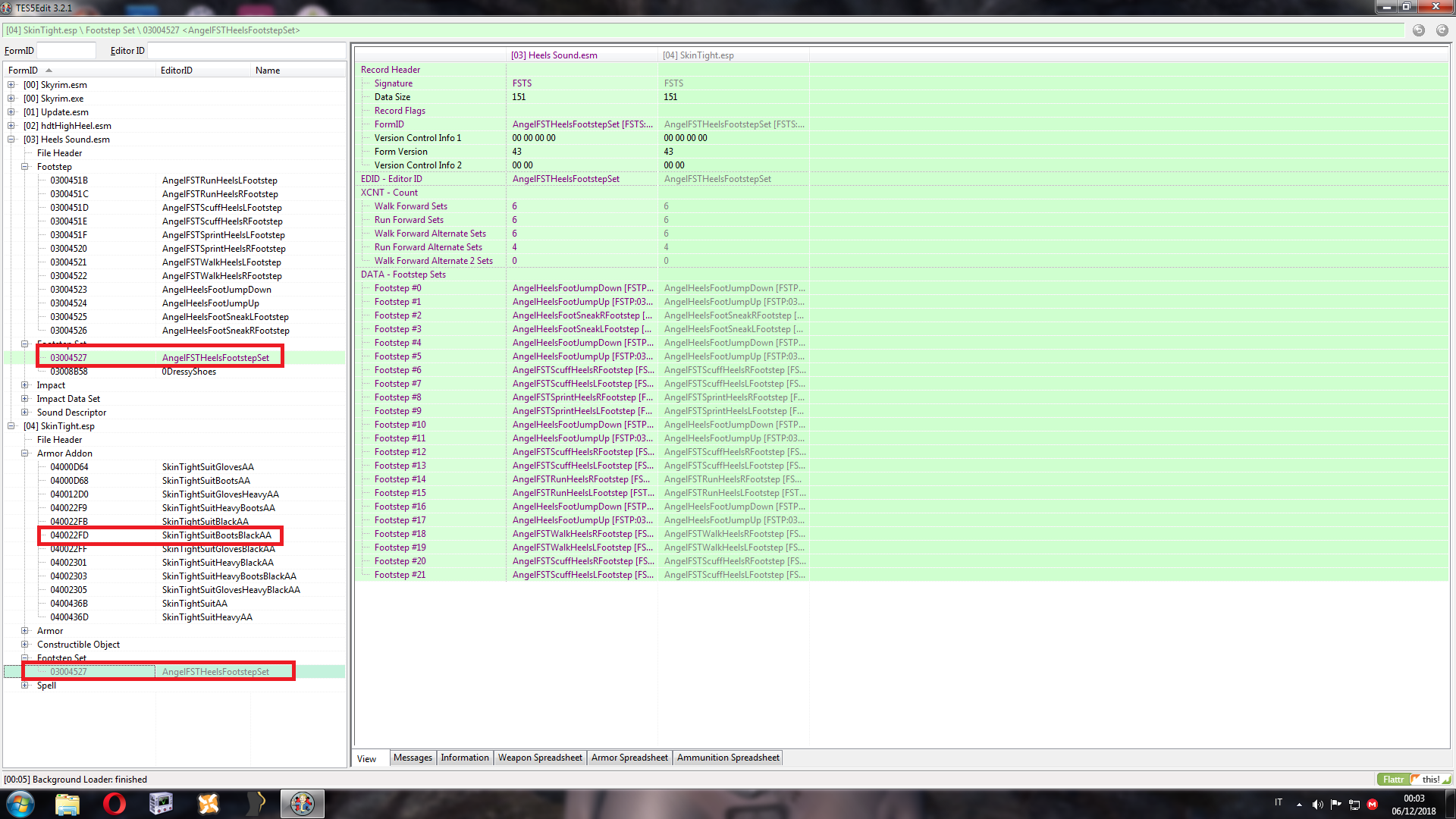The image size is (1456, 819).
Task: Launch Opera browser from the taskbar
Action: (x=115, y=804)
